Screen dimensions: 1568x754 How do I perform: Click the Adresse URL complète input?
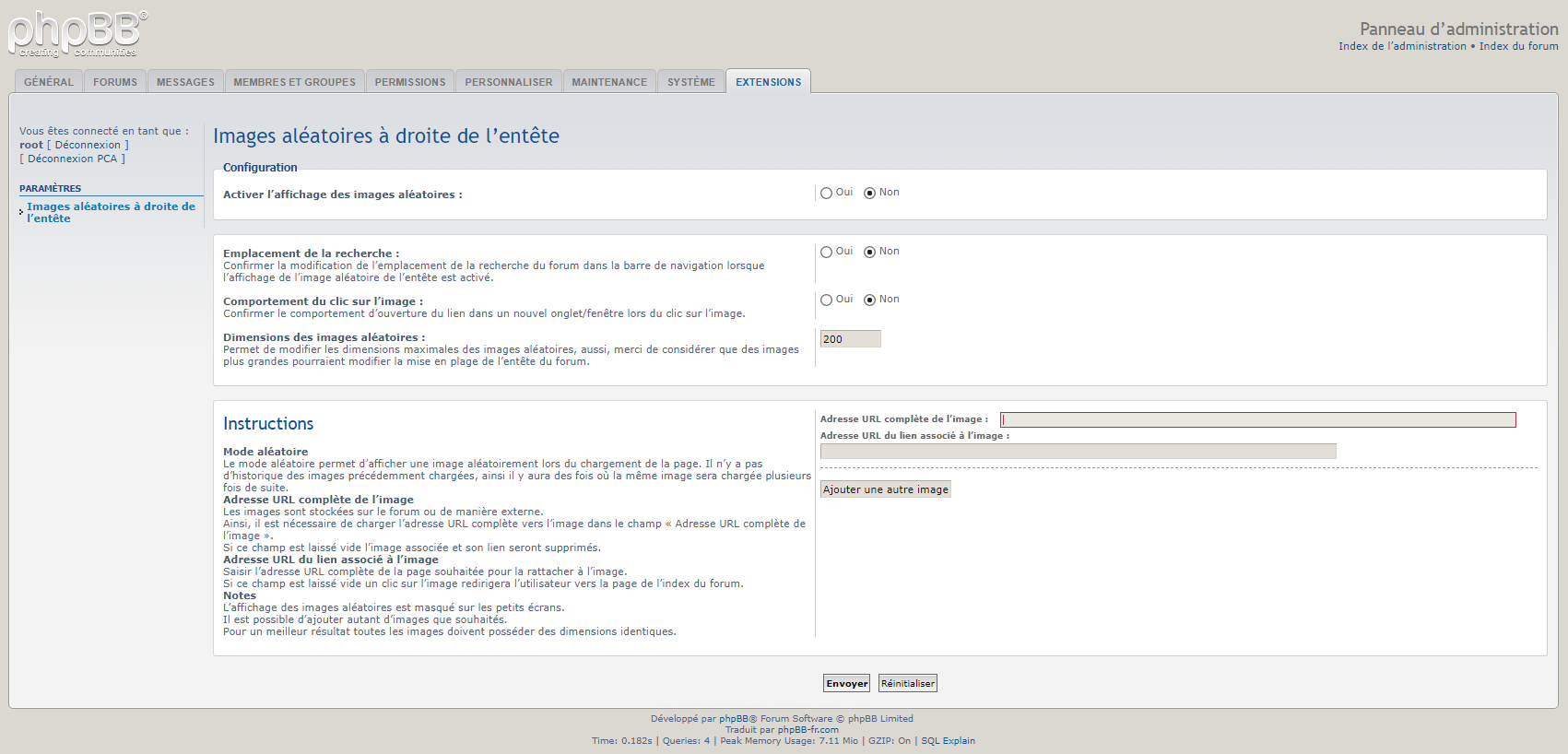point(1257,419)
